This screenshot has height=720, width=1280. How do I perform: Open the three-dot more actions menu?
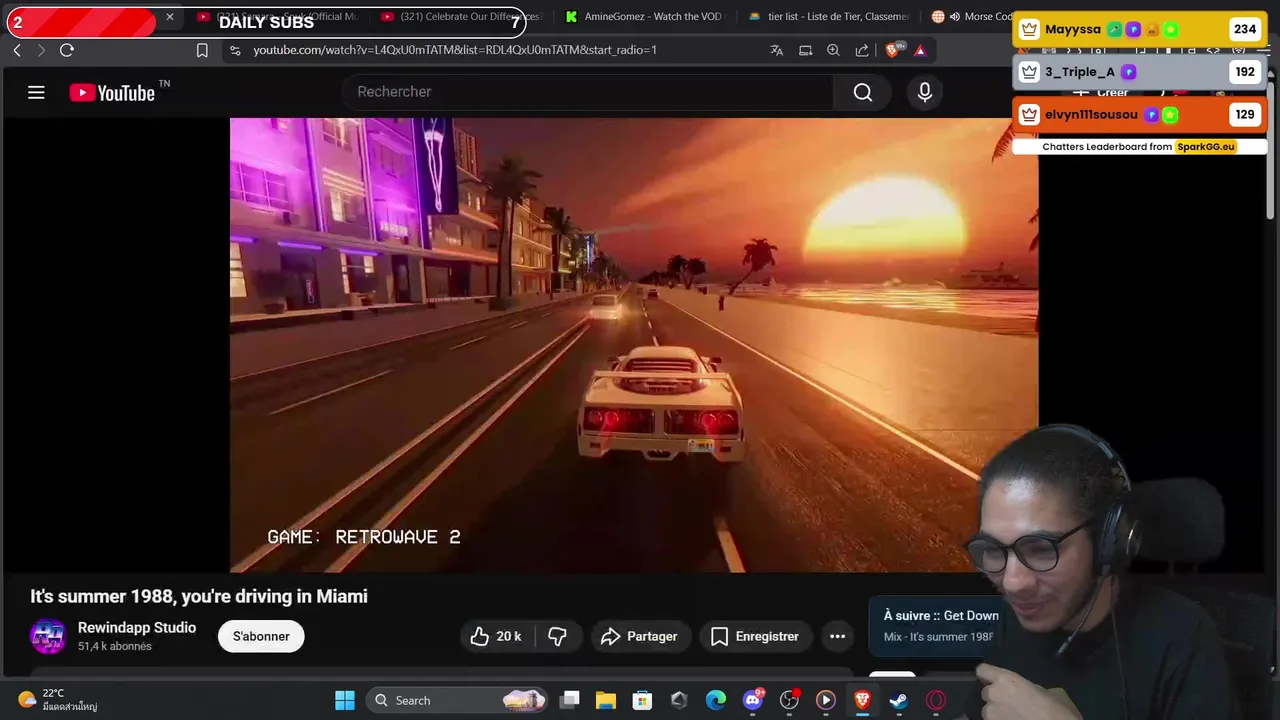(838, 636)
